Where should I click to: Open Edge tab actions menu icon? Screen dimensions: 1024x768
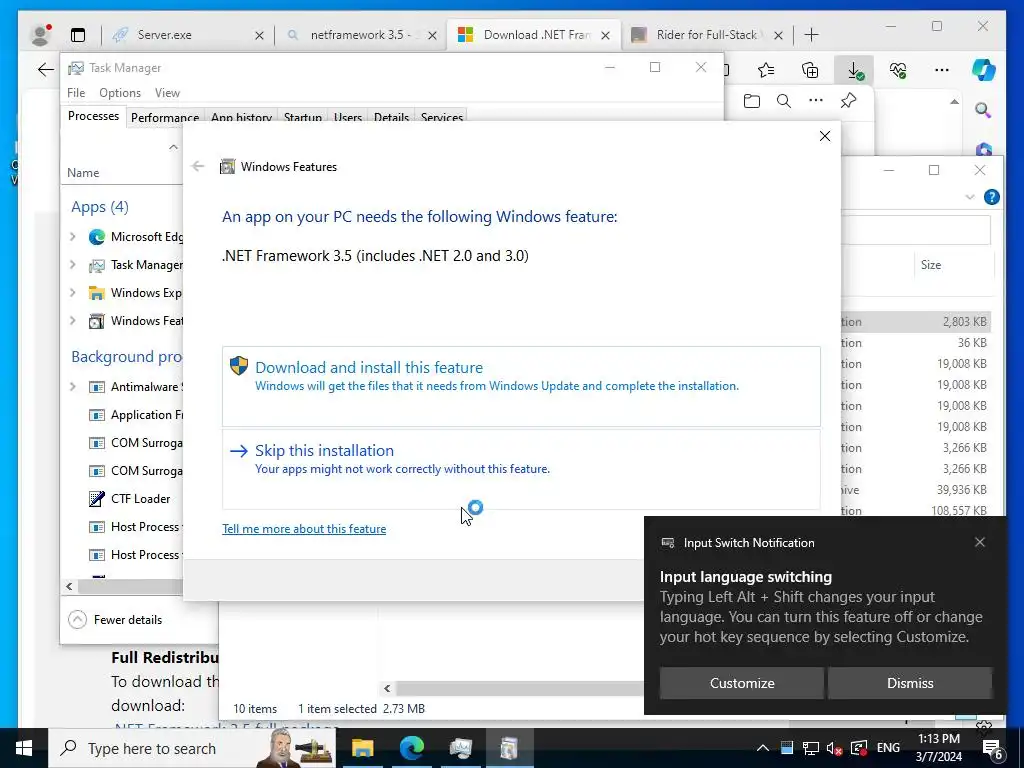[78, 35]
